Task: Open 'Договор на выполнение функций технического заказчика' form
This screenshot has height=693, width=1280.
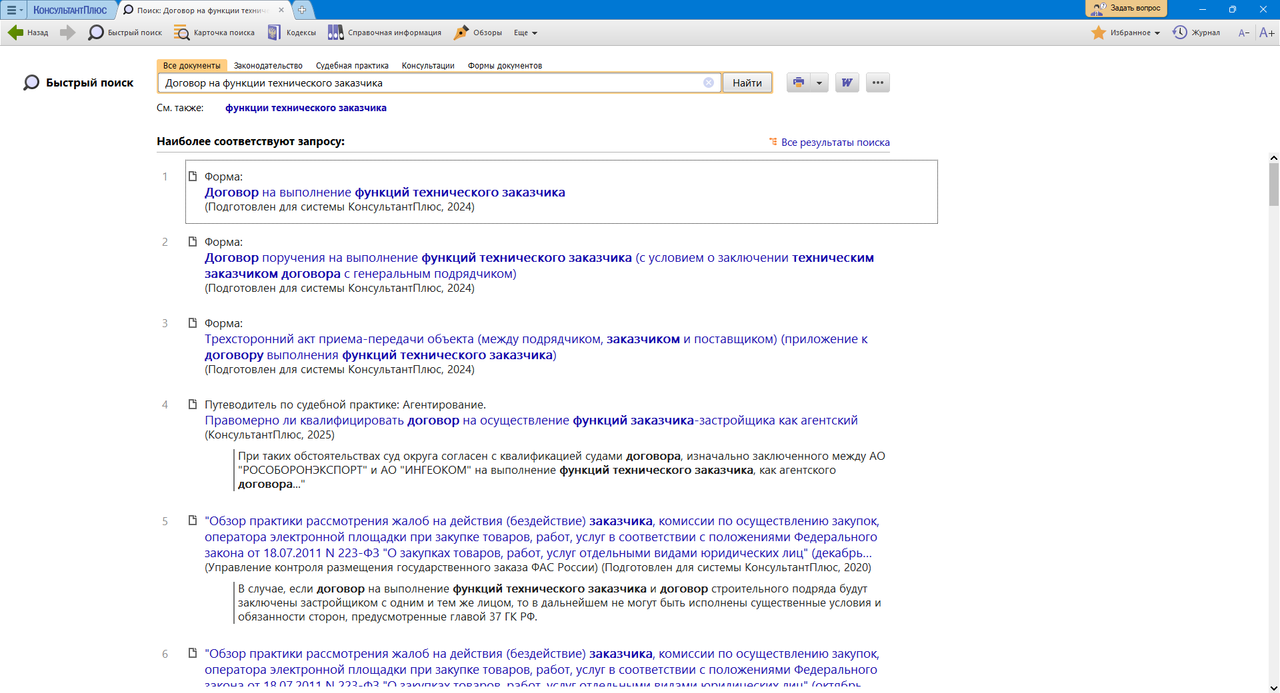Action: (385, 192)
